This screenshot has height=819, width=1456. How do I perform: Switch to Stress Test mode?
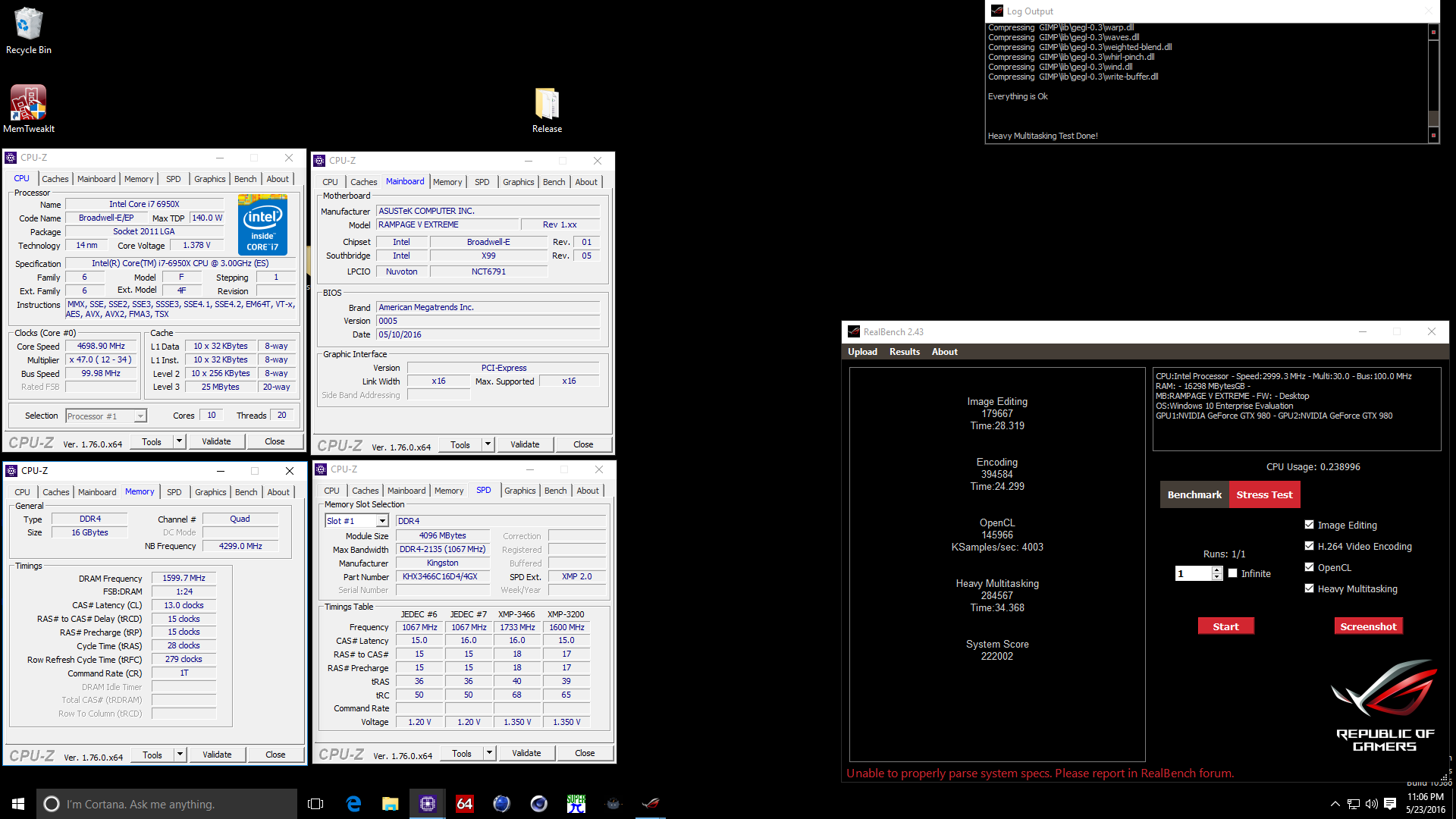pos(1264,494)
